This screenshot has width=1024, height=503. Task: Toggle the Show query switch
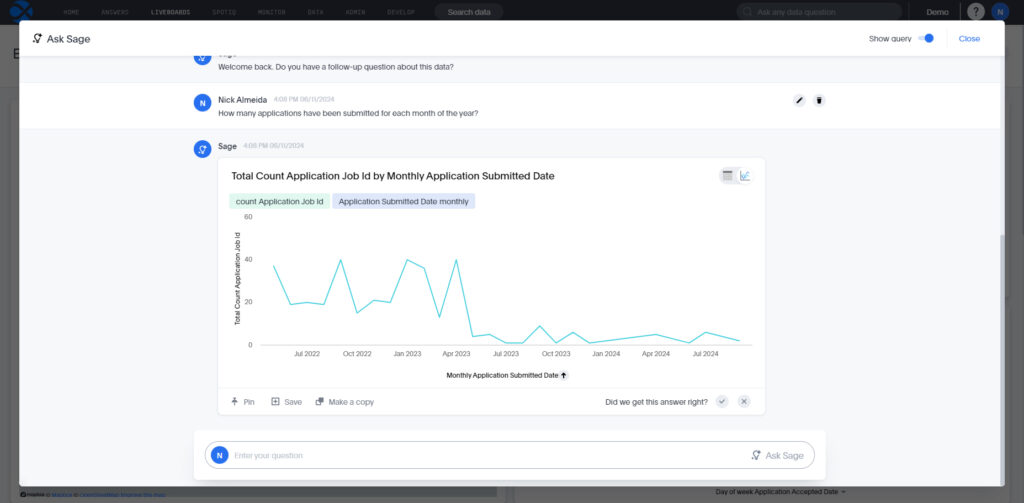click(926, 38)
